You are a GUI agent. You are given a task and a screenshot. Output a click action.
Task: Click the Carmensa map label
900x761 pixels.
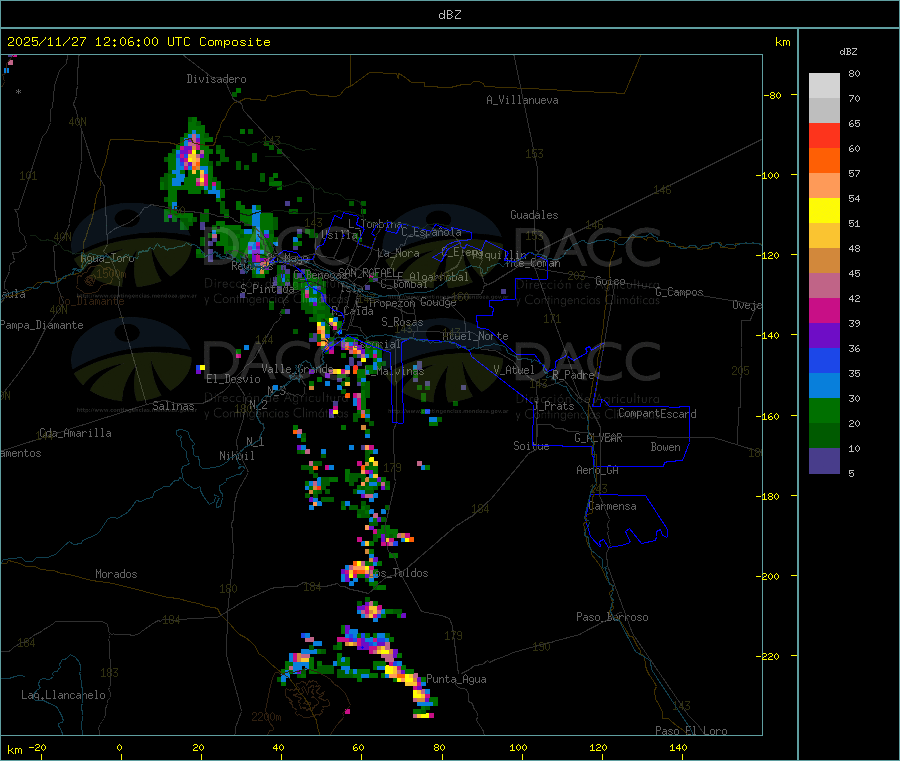(x=612, y=506)
